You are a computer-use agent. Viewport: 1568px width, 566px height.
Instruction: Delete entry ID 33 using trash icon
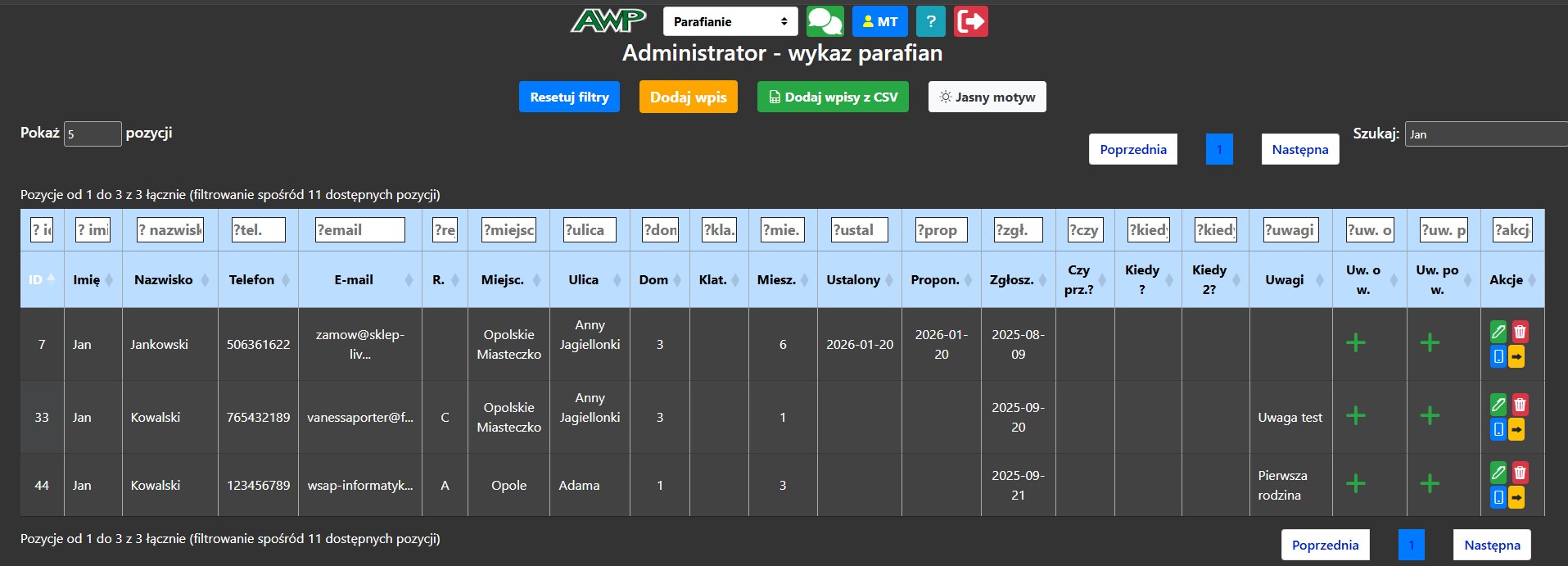pyautogui.click(x=1520, y=405)
